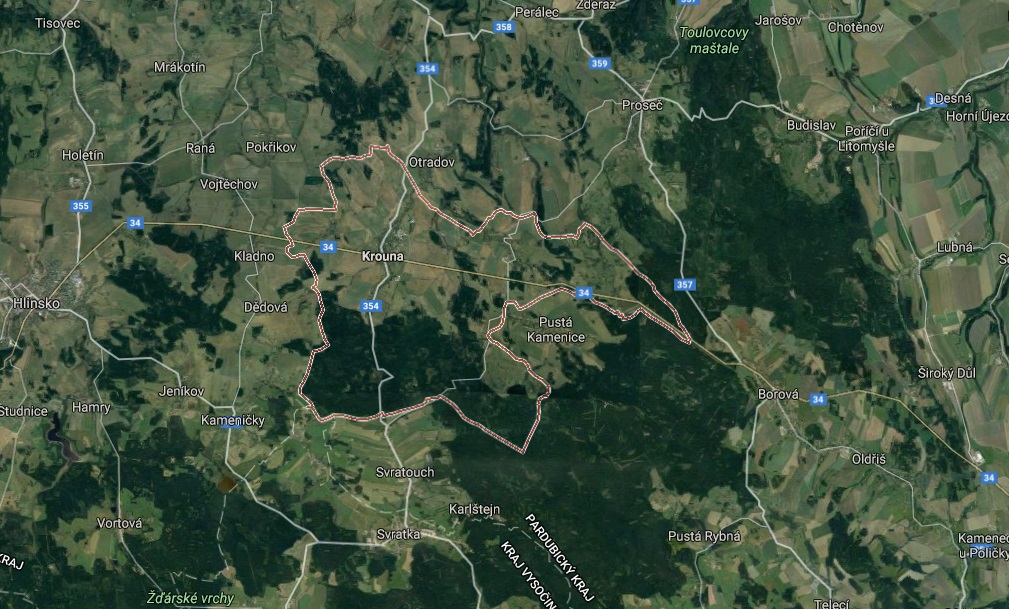Click the 354 shield near Otradov
The width and height of the screenshot is (1009, 609).
[x=427, y=68]
